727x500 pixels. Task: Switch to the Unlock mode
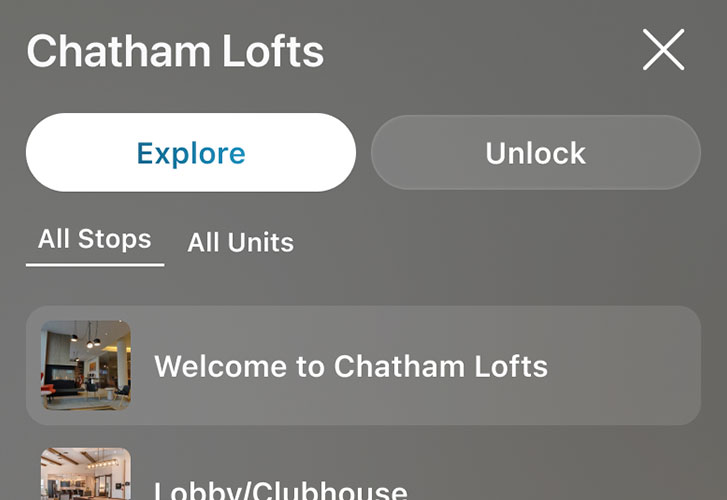(536, 153)
